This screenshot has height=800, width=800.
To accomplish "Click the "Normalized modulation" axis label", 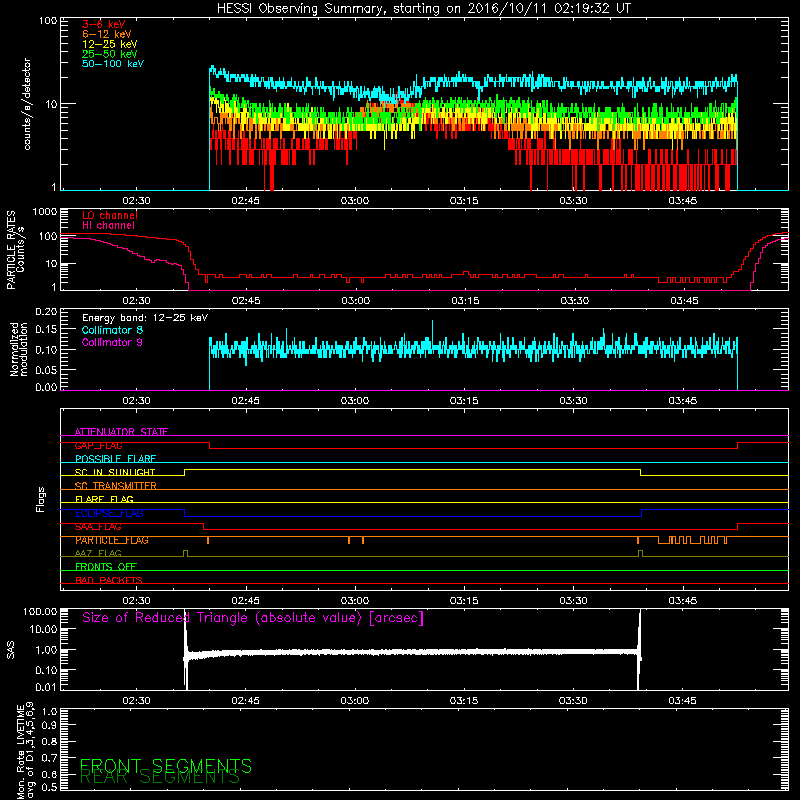I will [x=19, y=349].
